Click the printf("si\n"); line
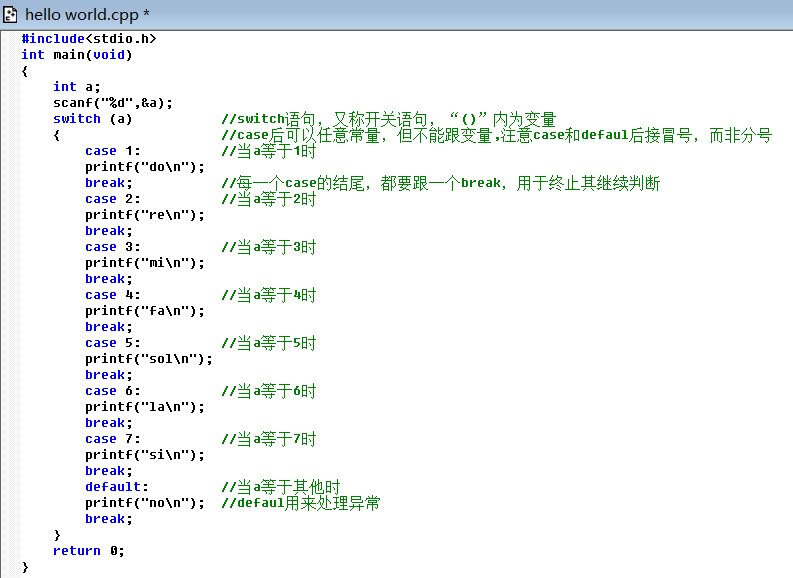793x578 pixels. click(x=145, y=455)
